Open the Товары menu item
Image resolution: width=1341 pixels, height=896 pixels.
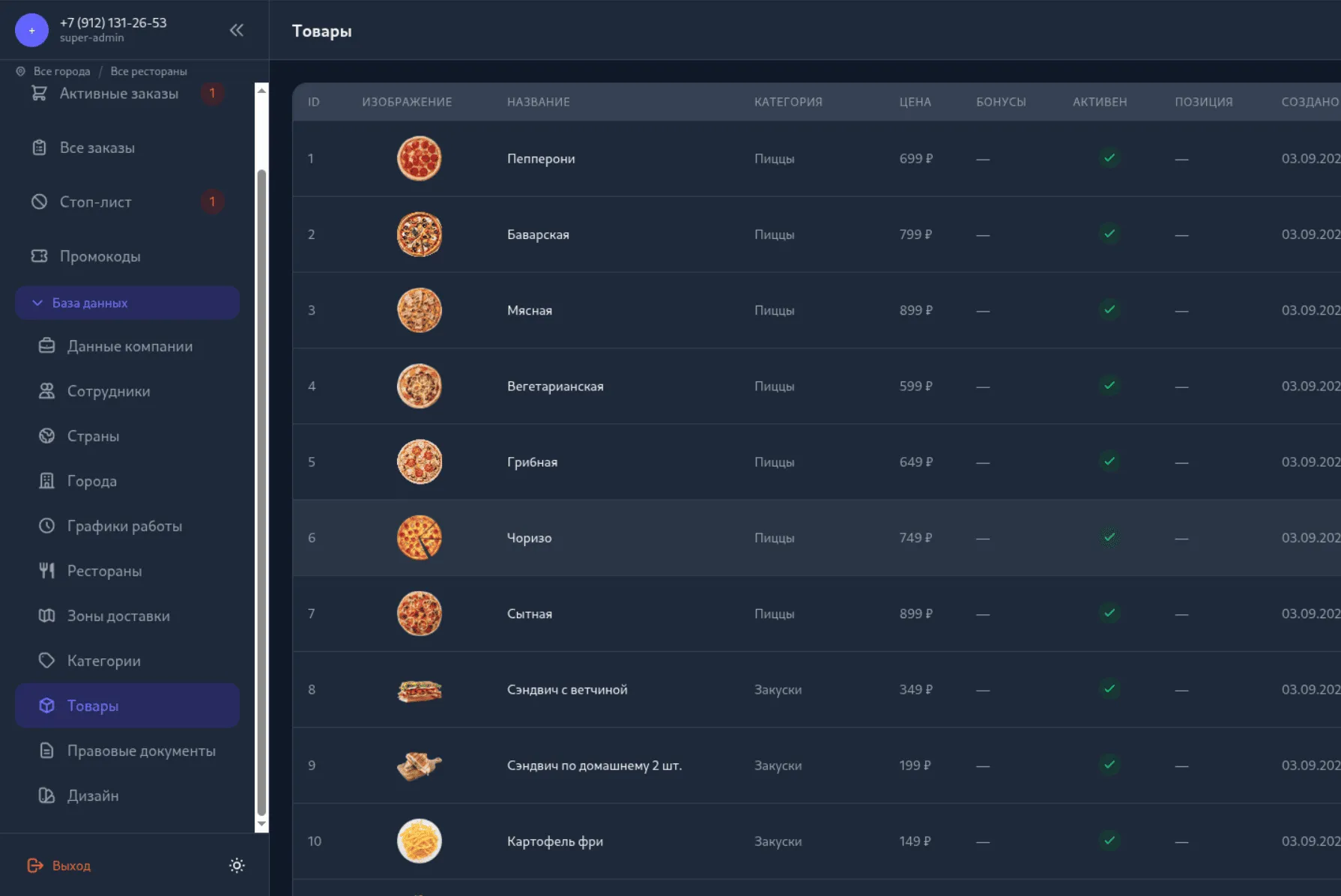127,706
